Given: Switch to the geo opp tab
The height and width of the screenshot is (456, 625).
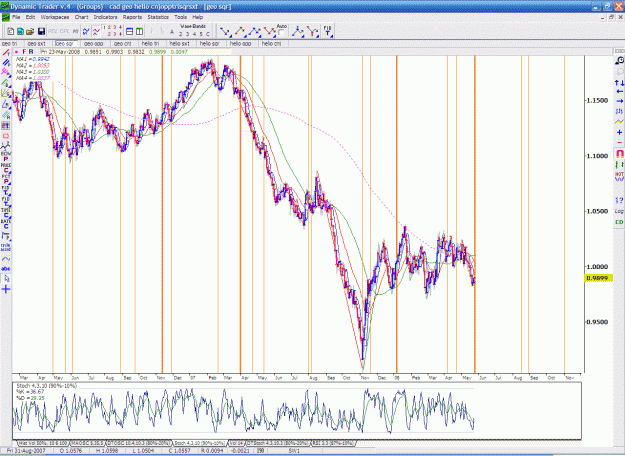Looking at the screenshot, I should pyautogui.click(x=94, y=43).
